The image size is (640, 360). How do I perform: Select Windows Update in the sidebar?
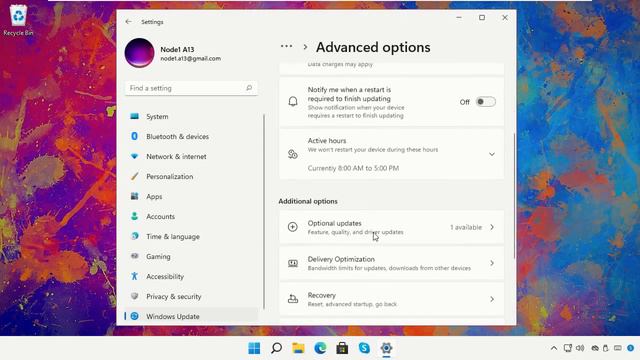(x=191, y=316)
